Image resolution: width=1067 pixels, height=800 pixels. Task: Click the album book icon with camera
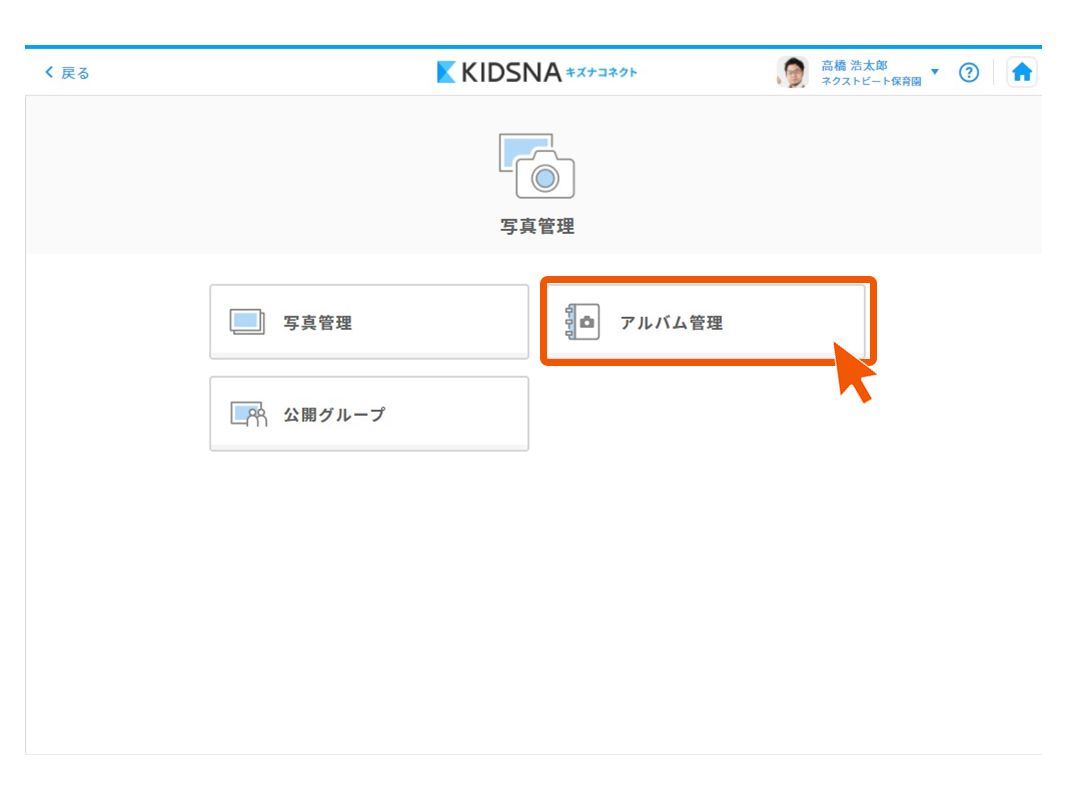[582, 322]
